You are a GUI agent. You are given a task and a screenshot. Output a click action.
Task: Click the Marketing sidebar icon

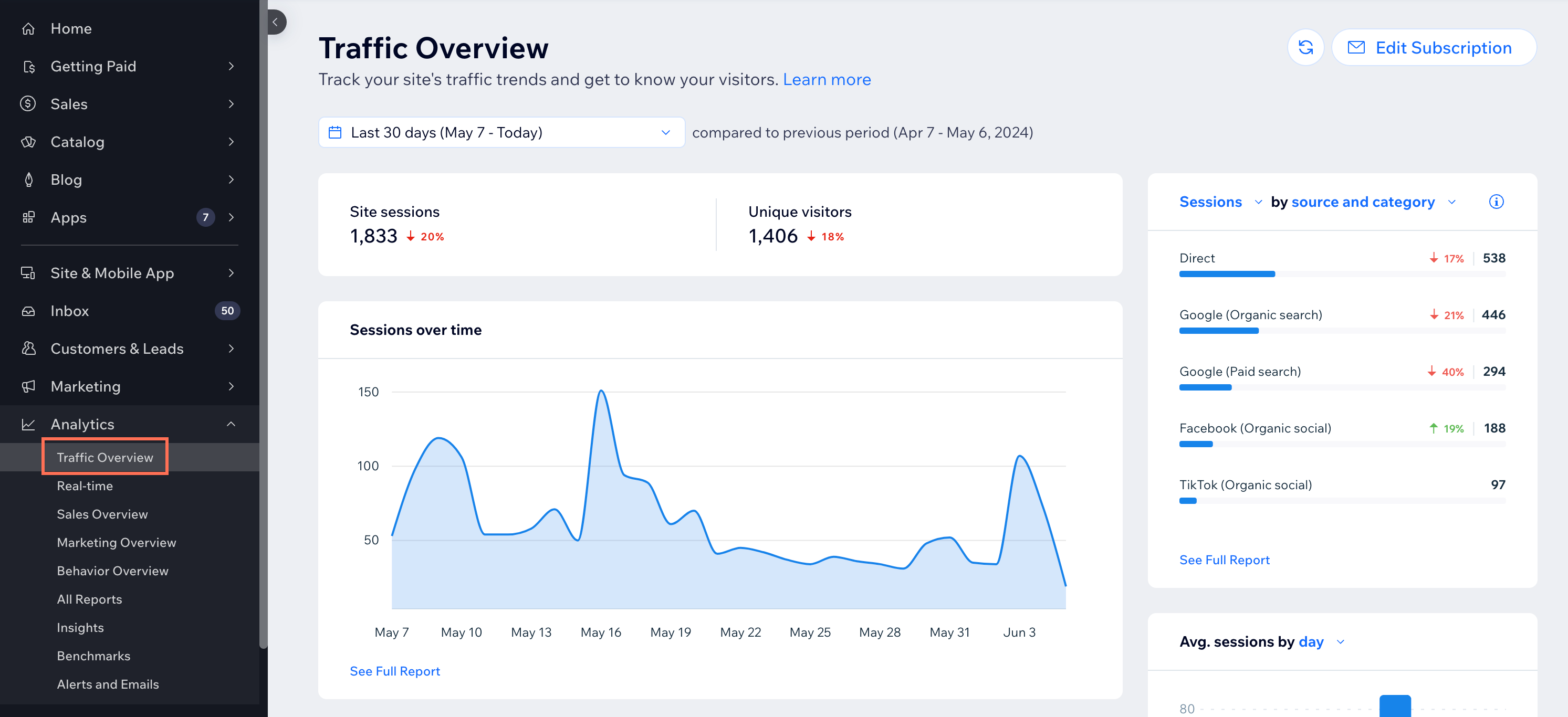click(28, 386)
